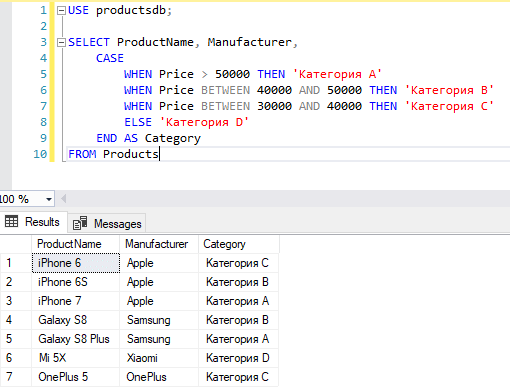Select the row 1 header in results

click(x=16, y=263)
